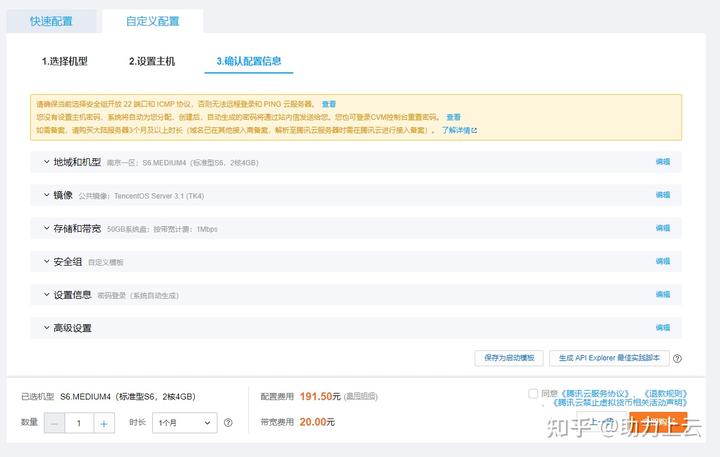Click the 20.00元 bandwidth fee value

pos(317,422)
